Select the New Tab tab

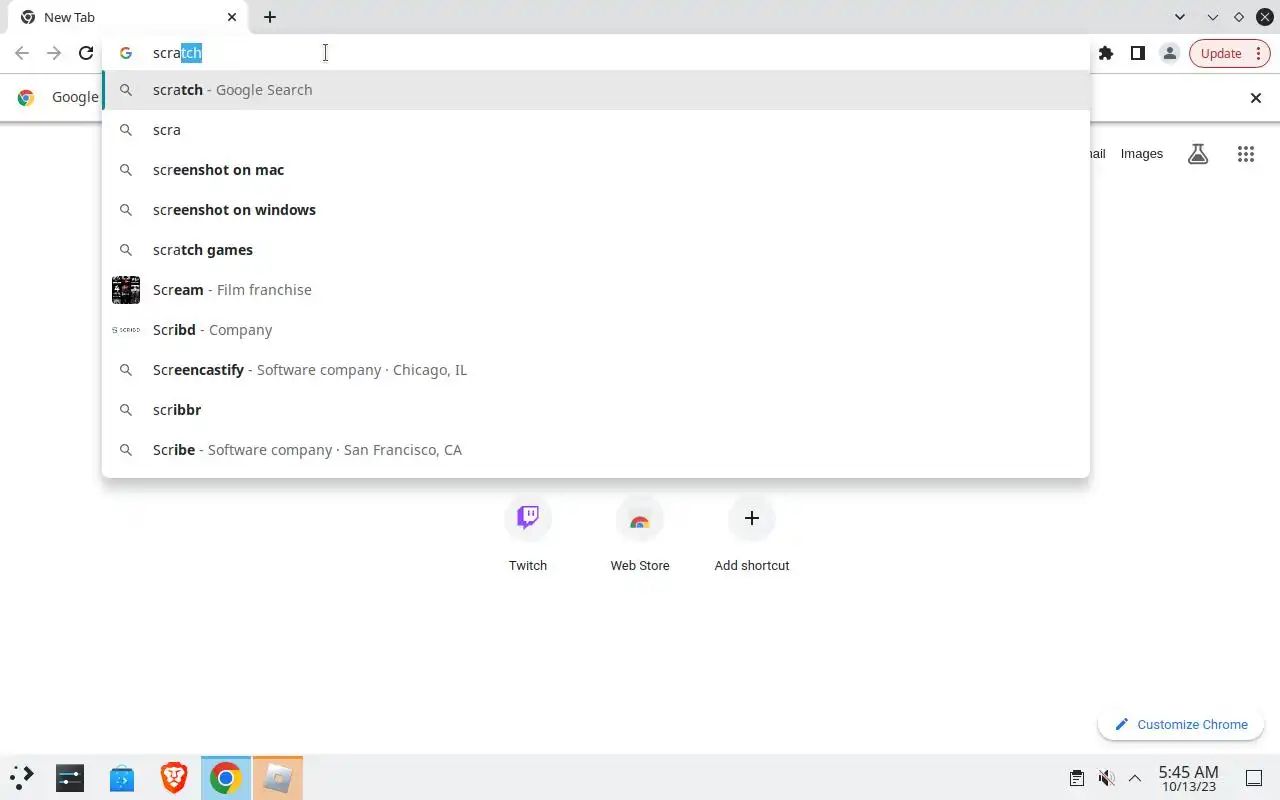128,17
